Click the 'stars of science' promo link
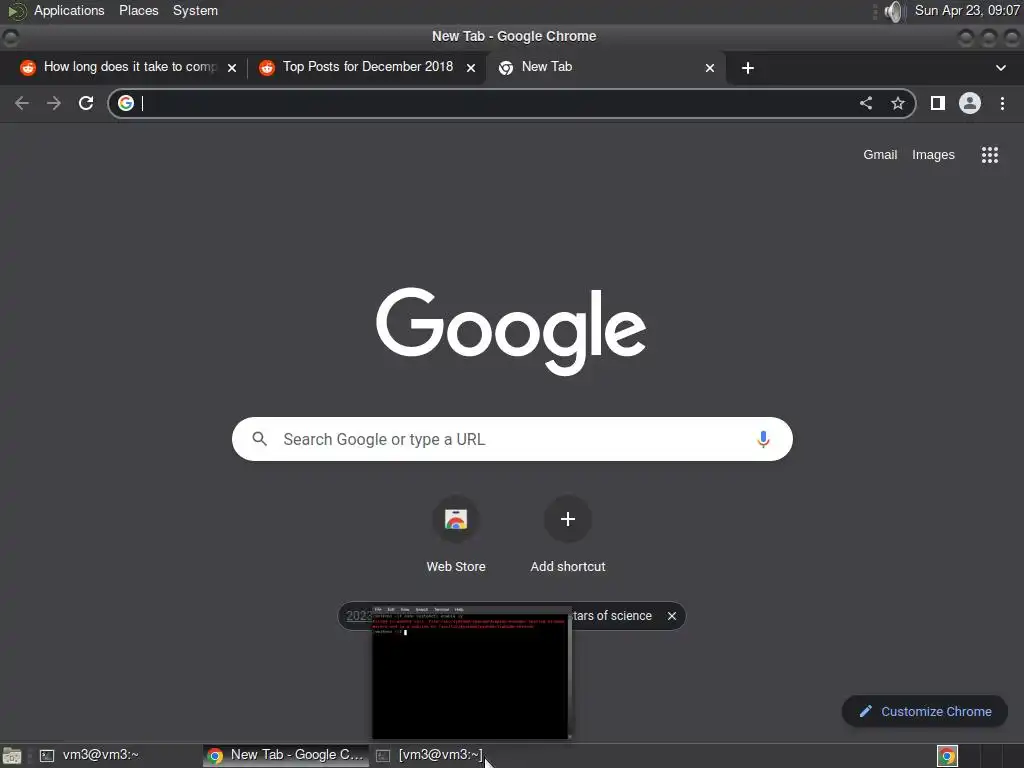1024x768 pixels. (612, 616)
